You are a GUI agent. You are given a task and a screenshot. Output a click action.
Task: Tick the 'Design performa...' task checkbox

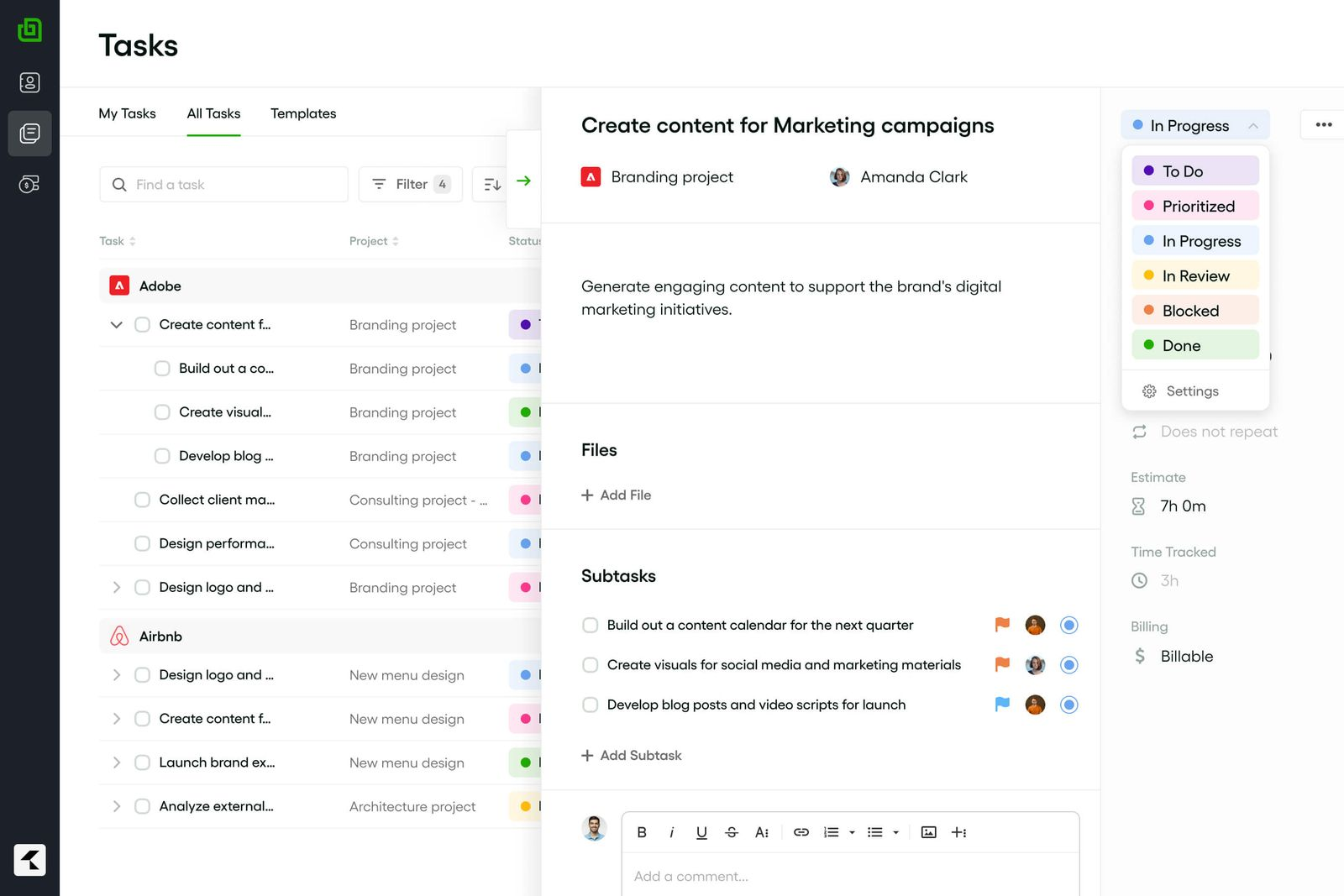[x=143, y=543]
